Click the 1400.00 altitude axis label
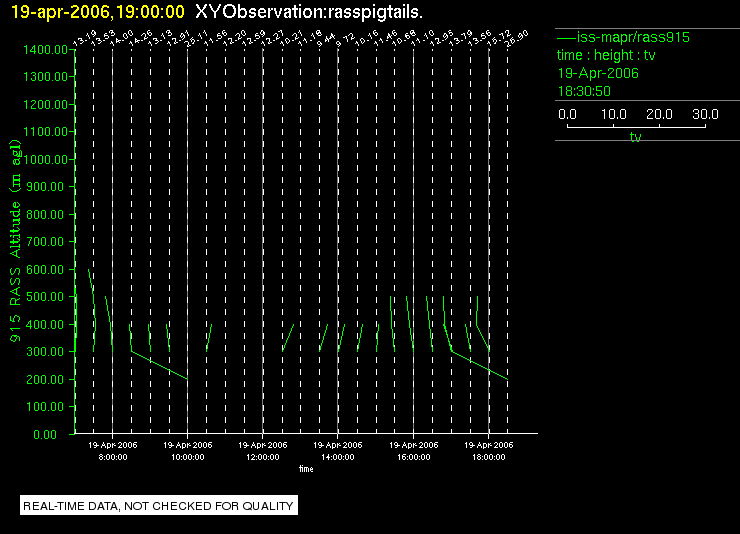740x534 pixels. pos(45,50)
